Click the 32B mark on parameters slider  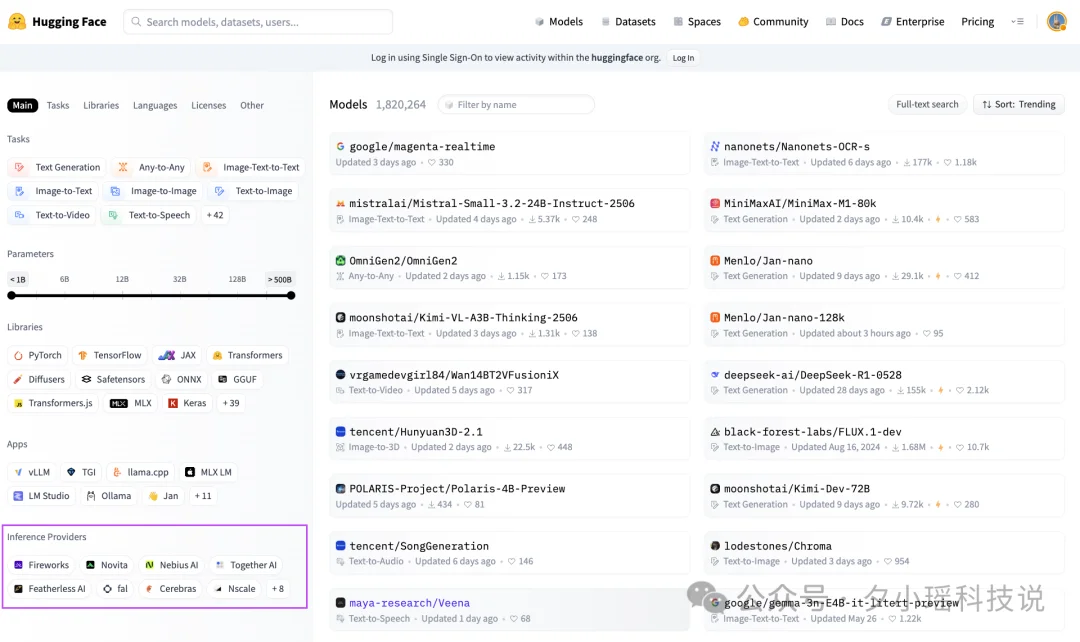(x=180, y=280)
